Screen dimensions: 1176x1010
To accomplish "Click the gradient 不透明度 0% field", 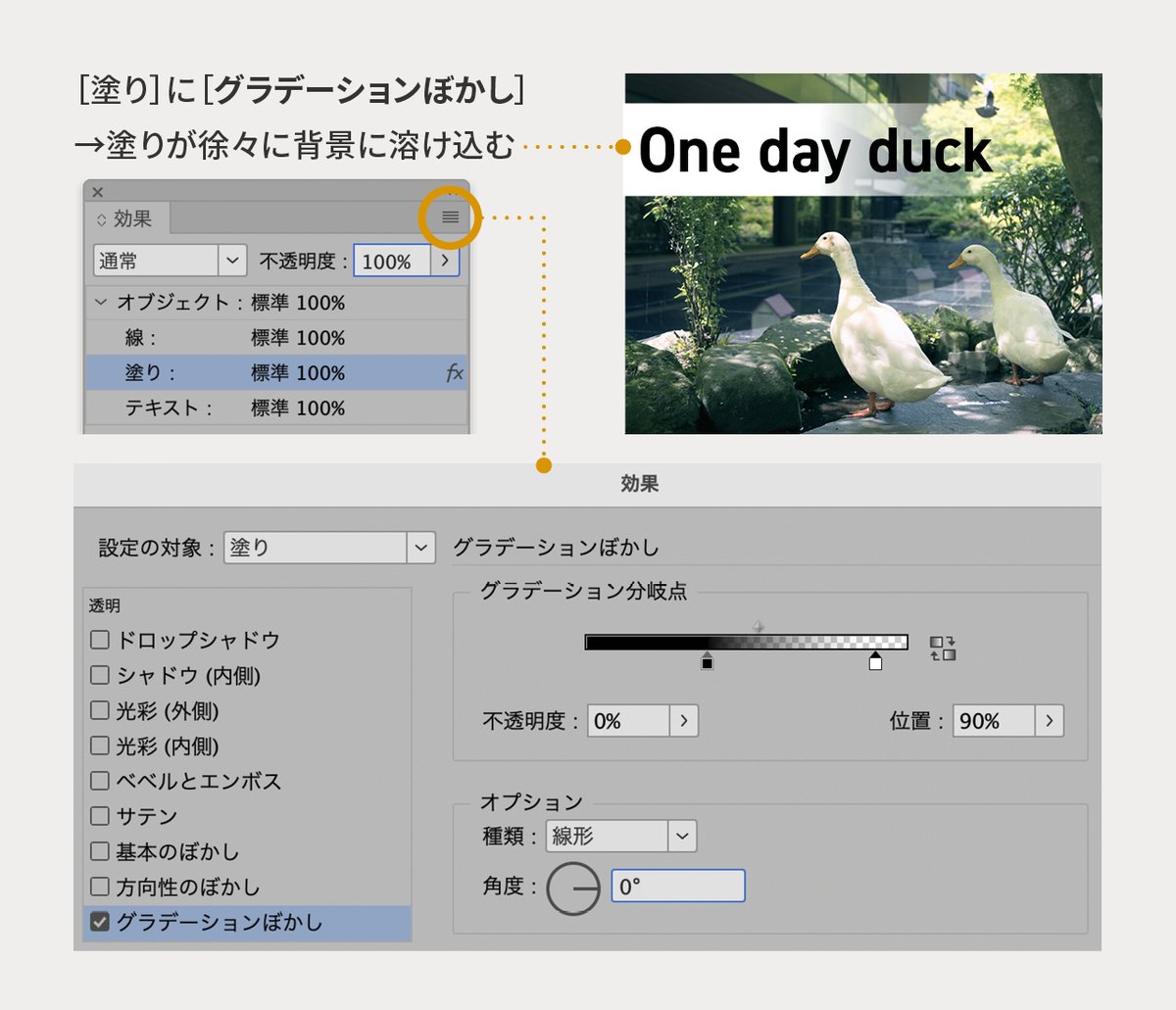I will pyautogui.click(x=628, y=721).
